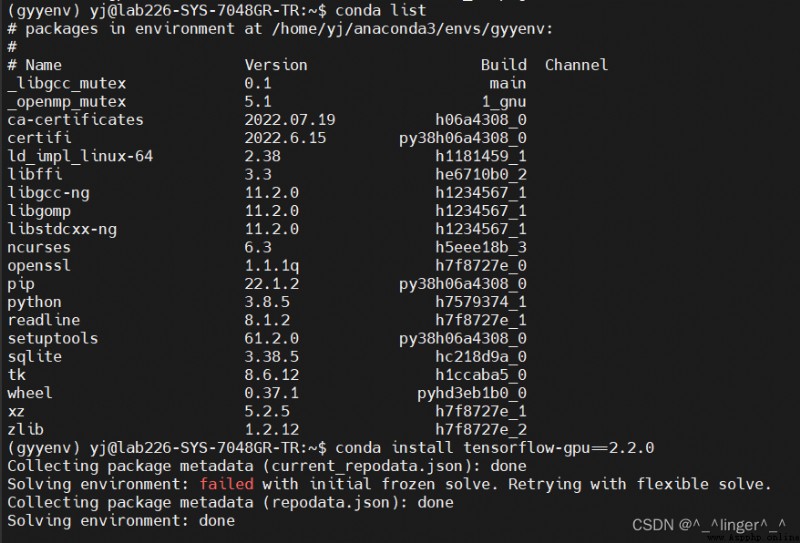Click the 'Version' column header

276,65
